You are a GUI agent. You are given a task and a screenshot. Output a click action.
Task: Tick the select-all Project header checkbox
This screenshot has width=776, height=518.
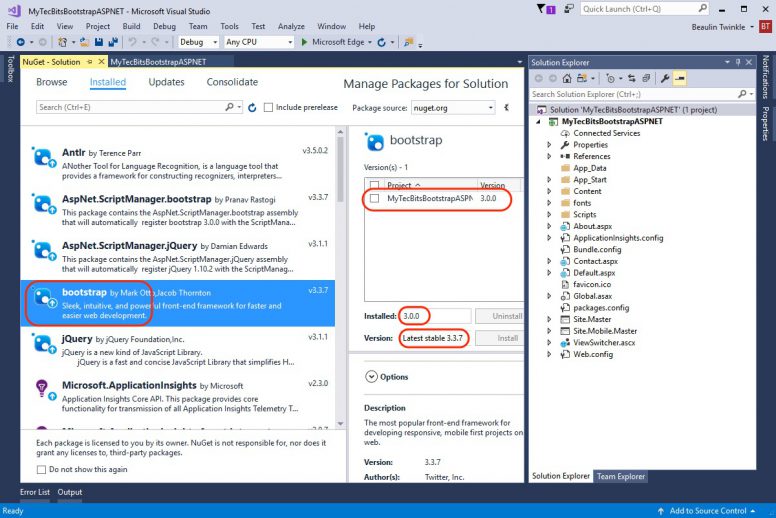pyautogui.click(x=375, y=185)
